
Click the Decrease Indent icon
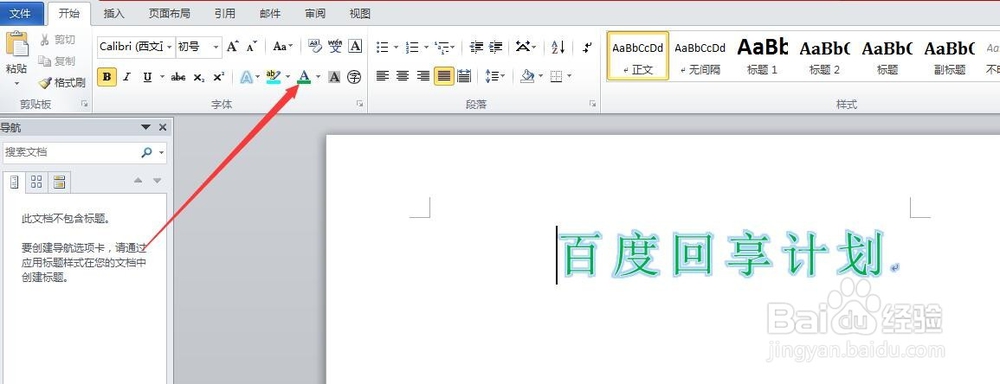pos(476,46)
